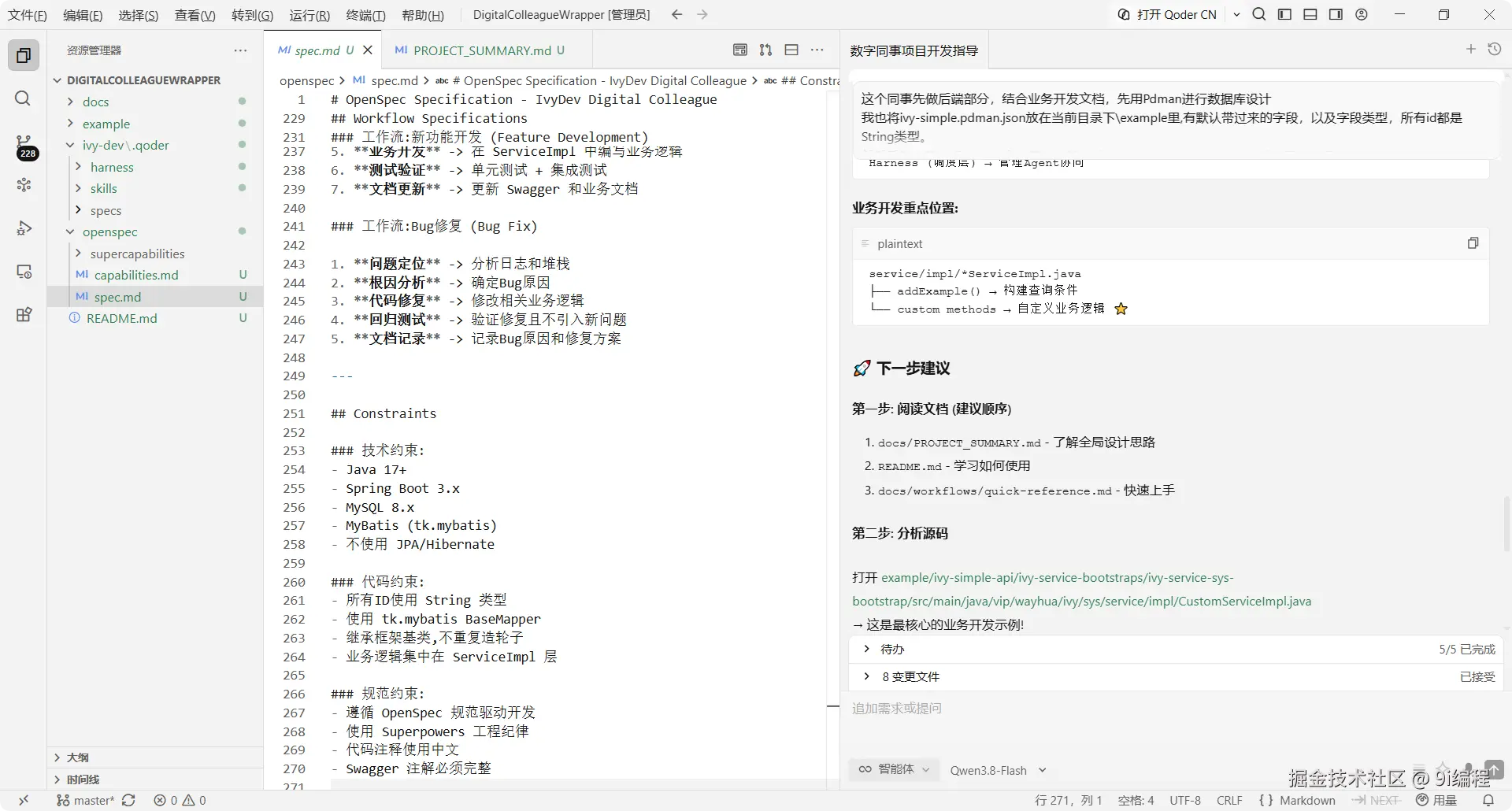Open the Remote Explorer view

(24, 272)
